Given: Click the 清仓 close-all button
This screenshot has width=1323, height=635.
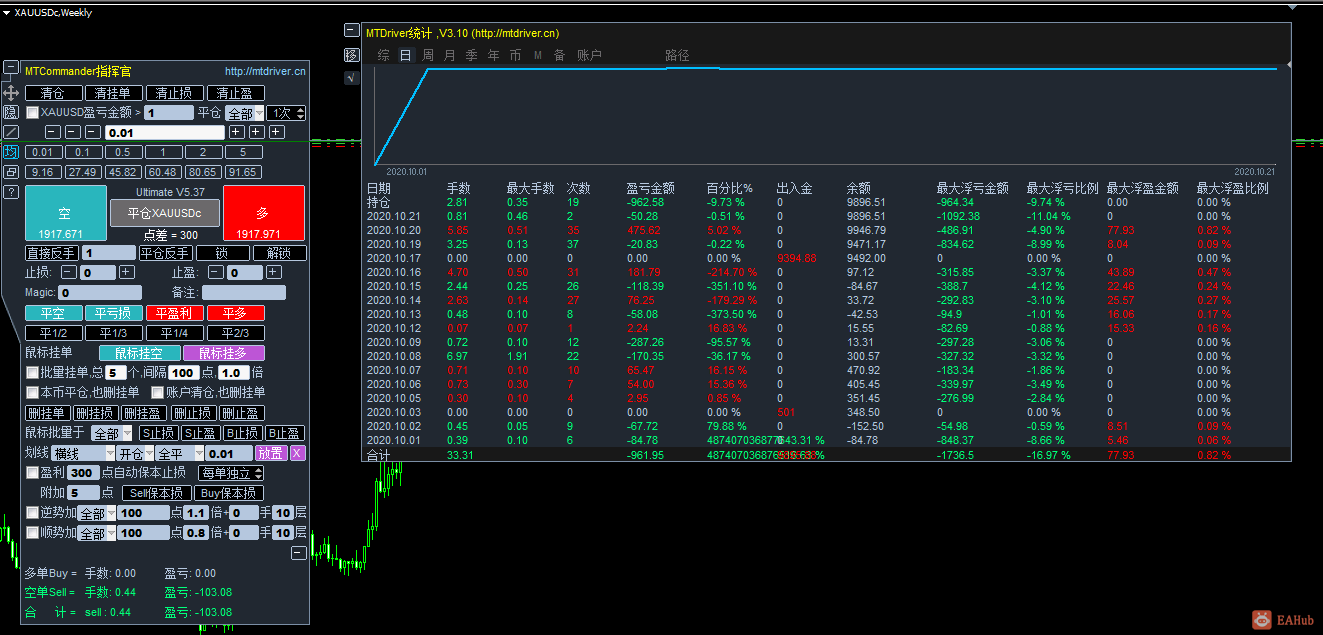Looking at the screenshot, I should point(53,93).
